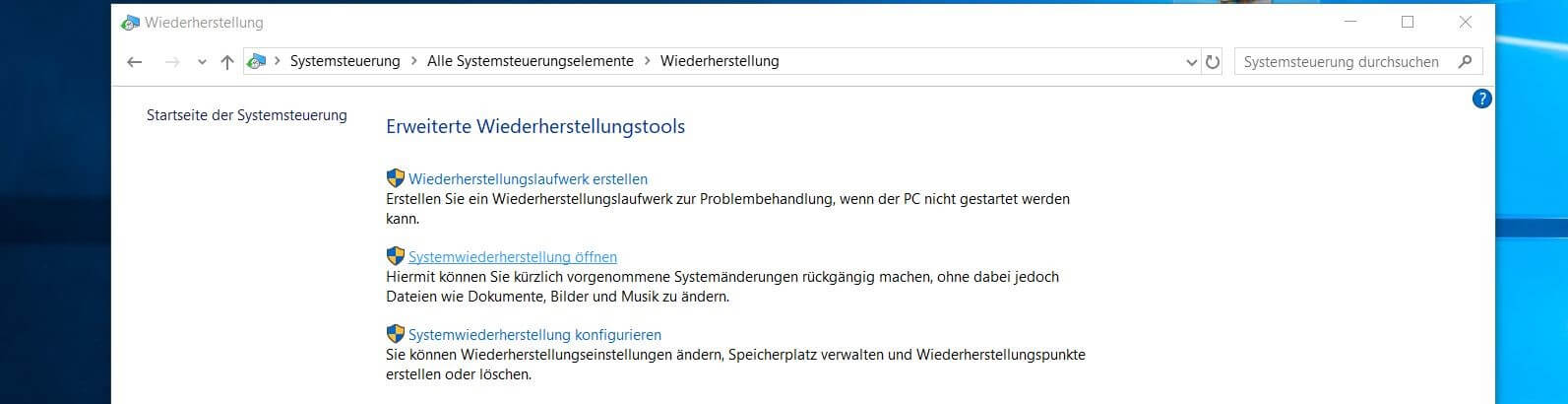Viewport: 1568px width, 404px height.
Task: Open help via the blue question mark
Action: pos(1481,99)
